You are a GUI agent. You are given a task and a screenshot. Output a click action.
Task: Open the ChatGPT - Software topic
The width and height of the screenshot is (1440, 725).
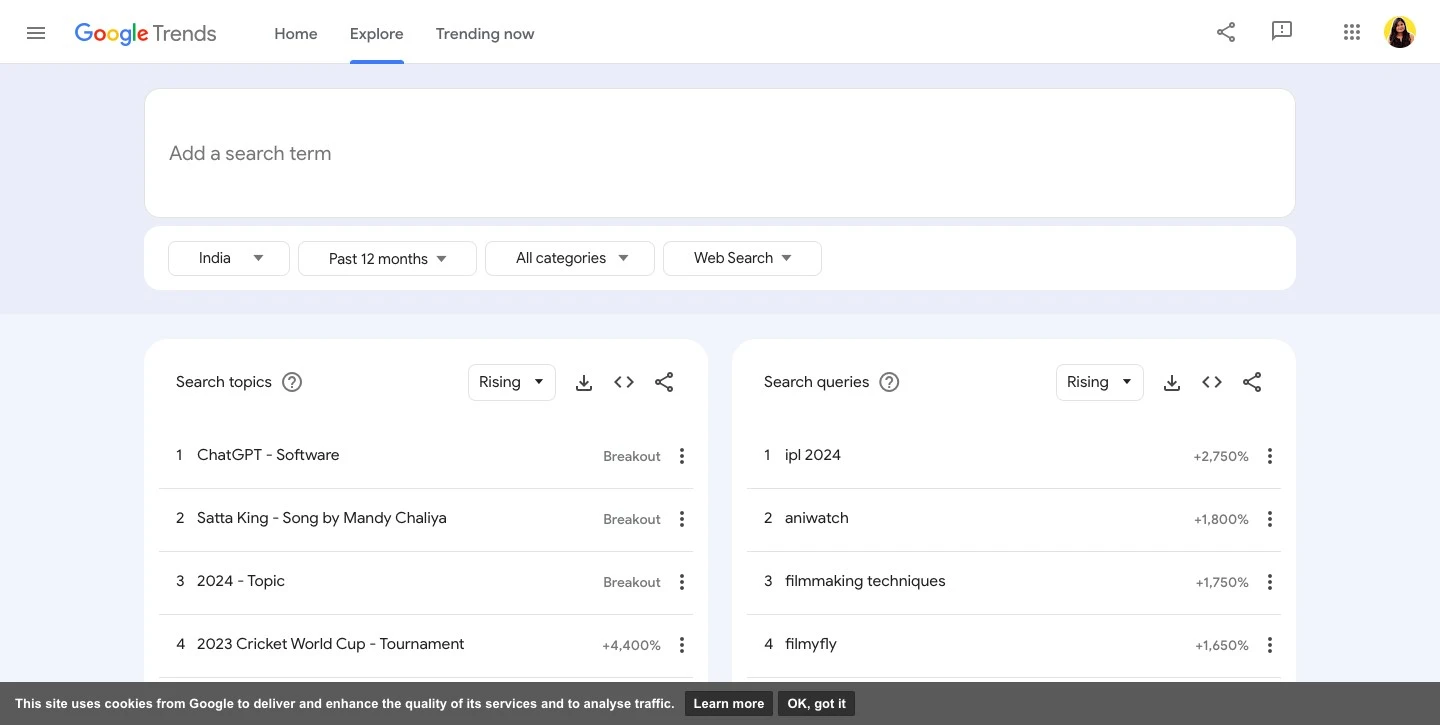pyautogui.click(x=268, y=455)
